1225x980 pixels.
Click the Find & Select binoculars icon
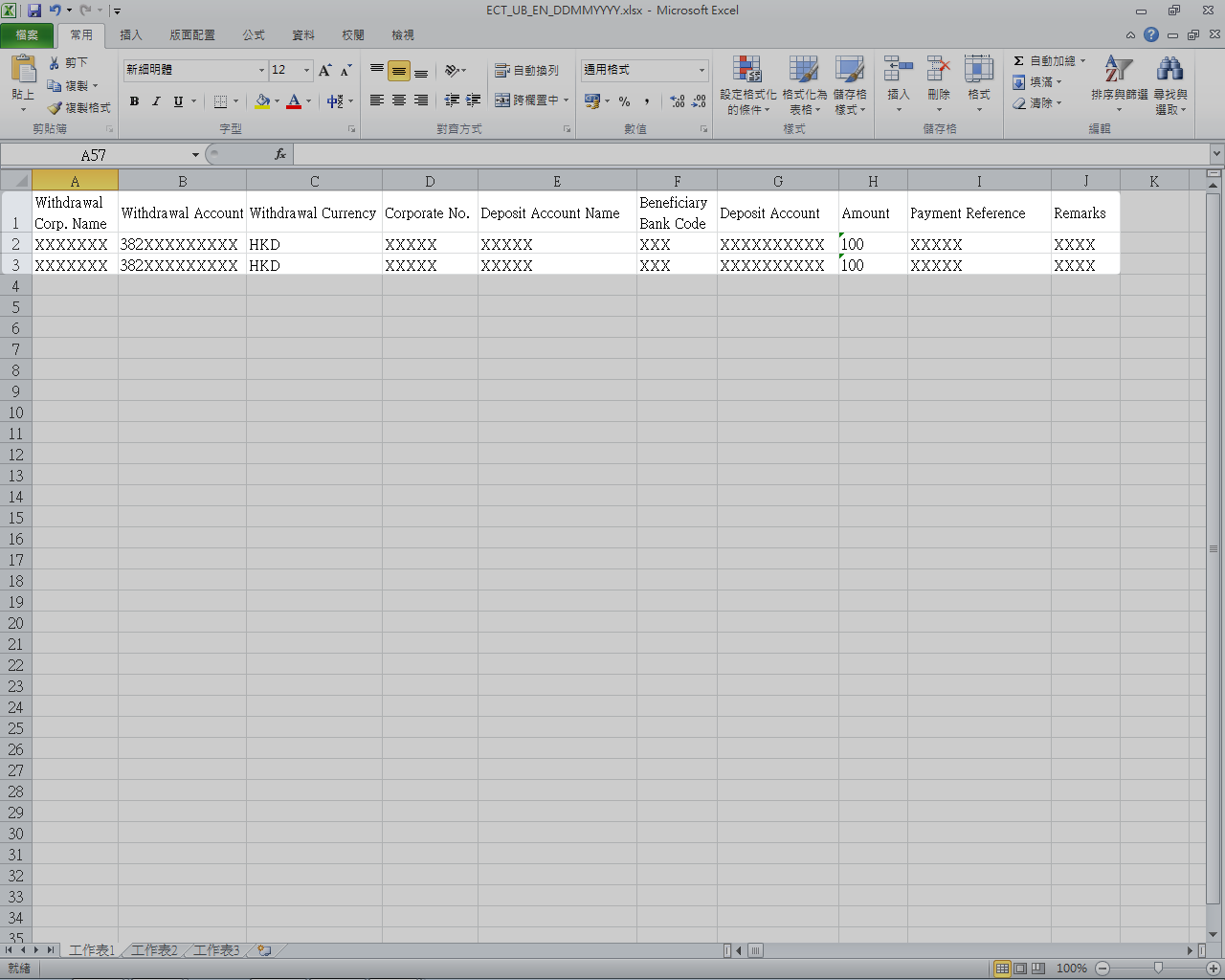coord(1169,70)
